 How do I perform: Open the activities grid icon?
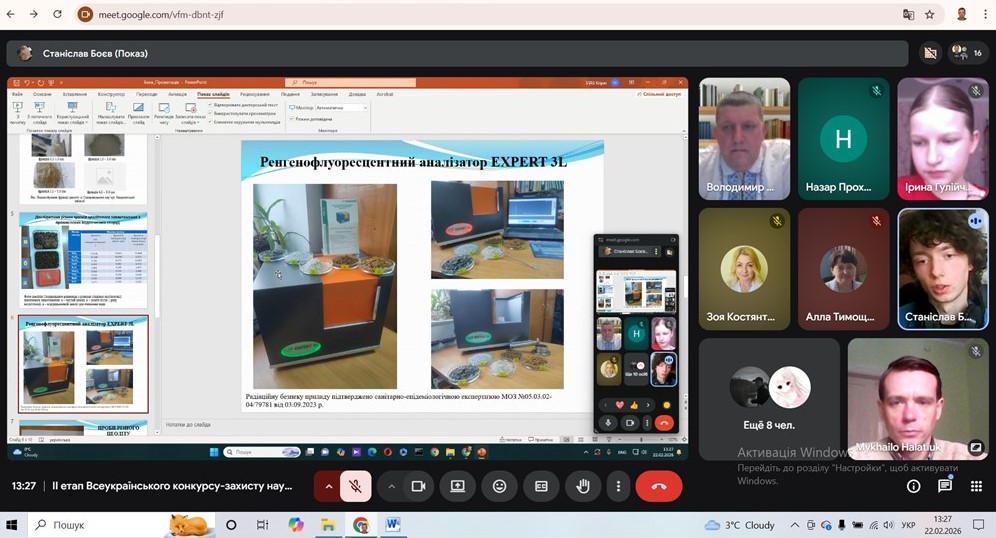976,486
